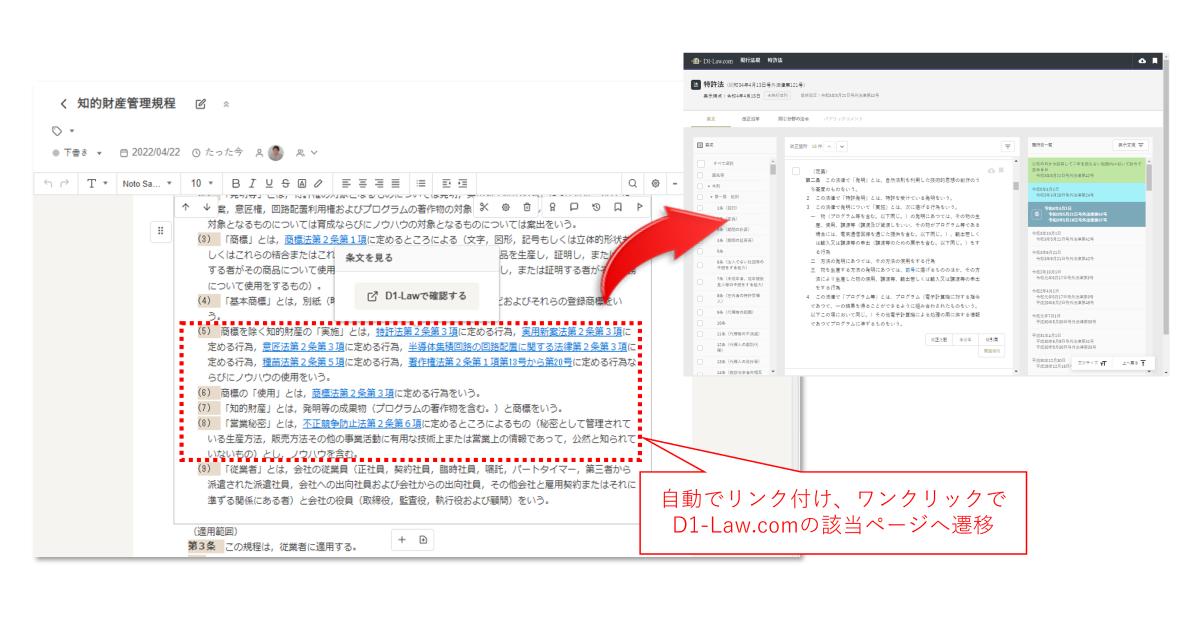Open the 下書き status dropdown
This screenshot has width=1200, height=630.
(79, 153)
